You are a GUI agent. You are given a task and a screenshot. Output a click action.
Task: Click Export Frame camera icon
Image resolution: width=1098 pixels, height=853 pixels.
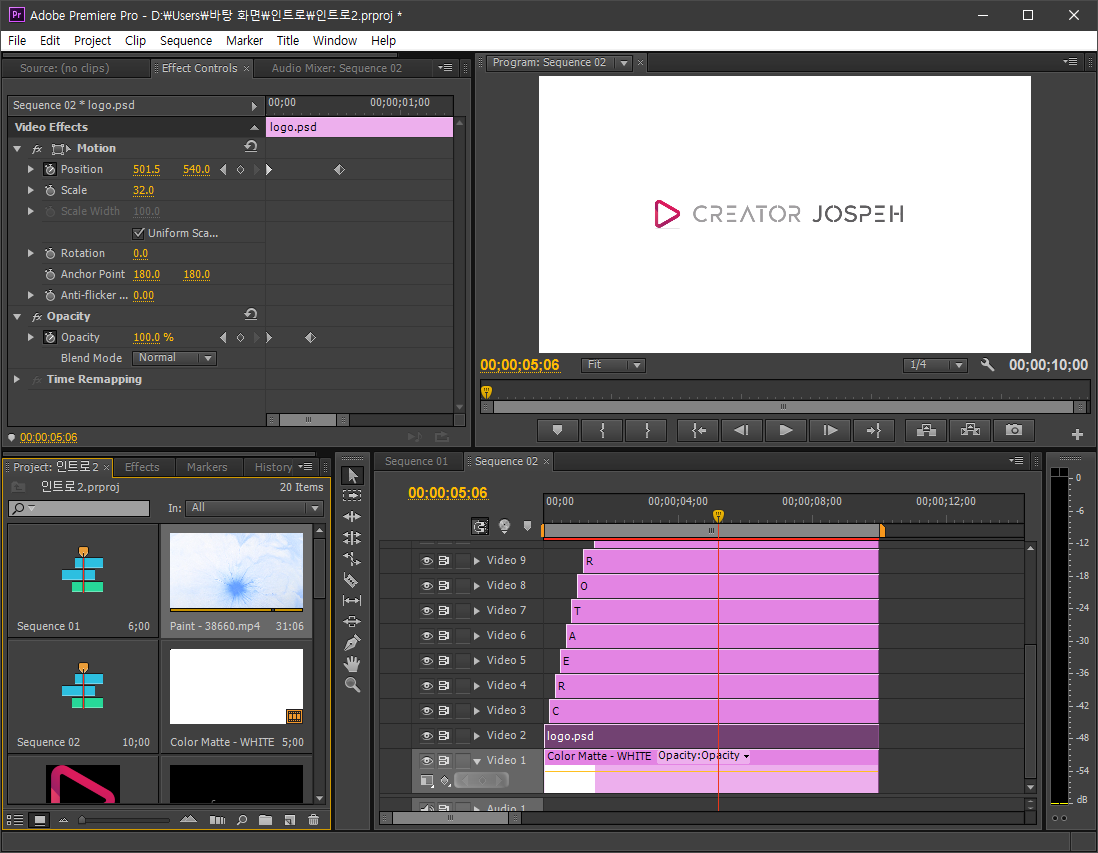click(x=1013, y=430)
